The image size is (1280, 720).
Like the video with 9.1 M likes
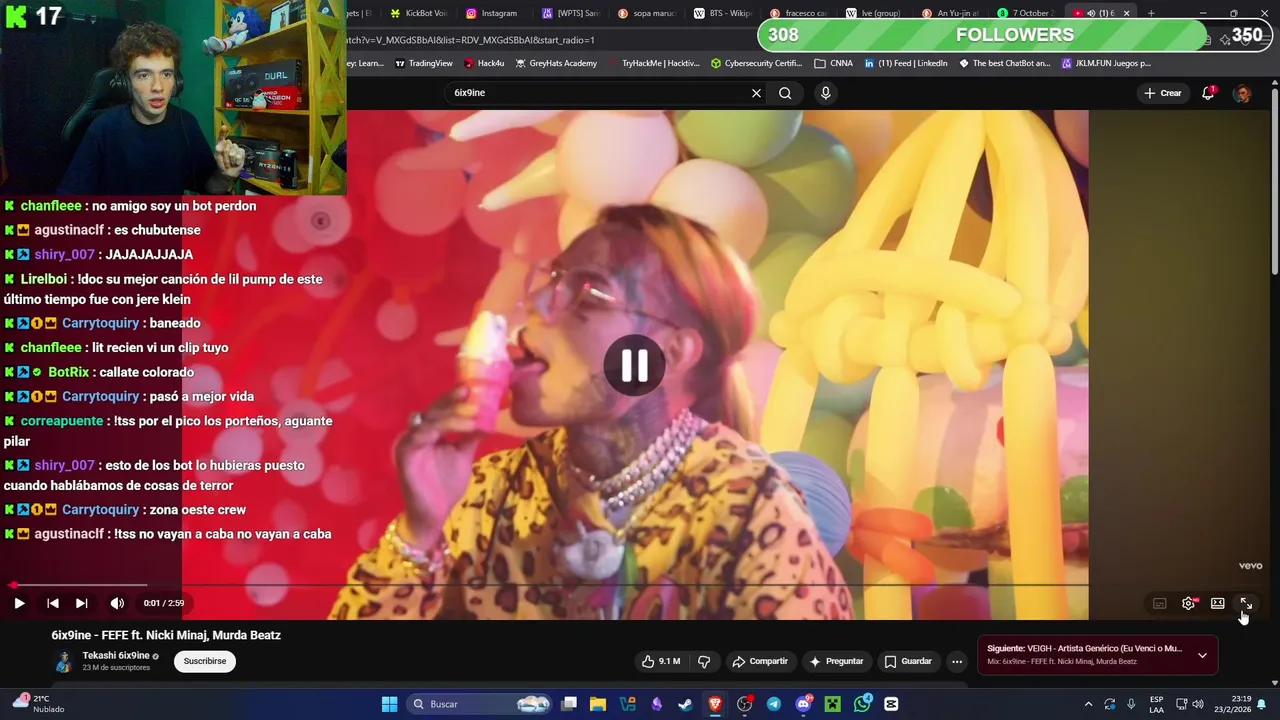tap(661, 661)
